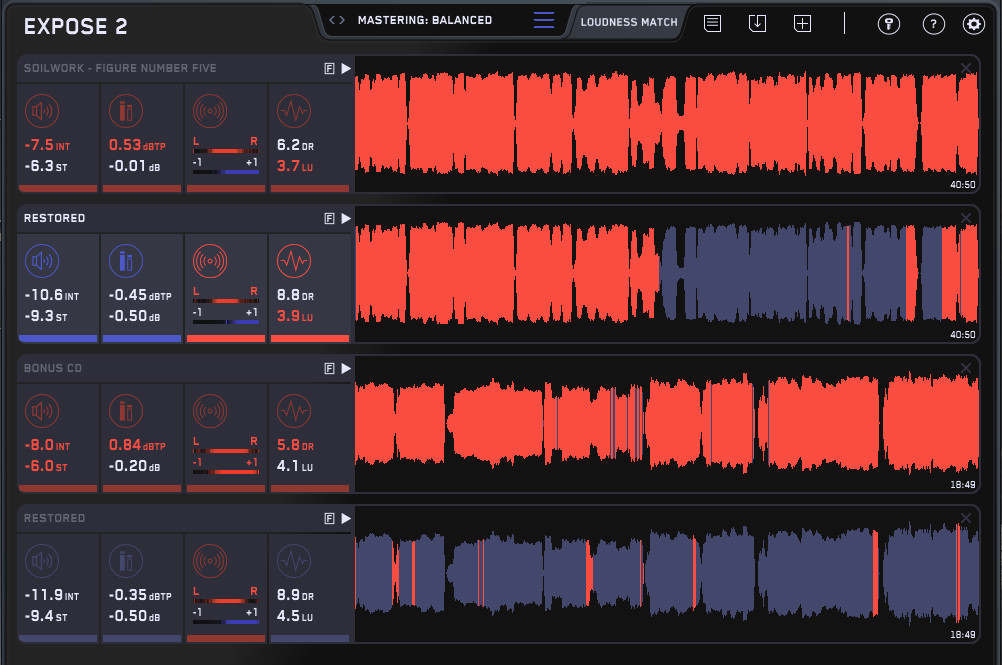Screen dimensions: 1002x665
Task: Click dynamic range waveform icon in Bonus CD
Action: tap(293, 410)
